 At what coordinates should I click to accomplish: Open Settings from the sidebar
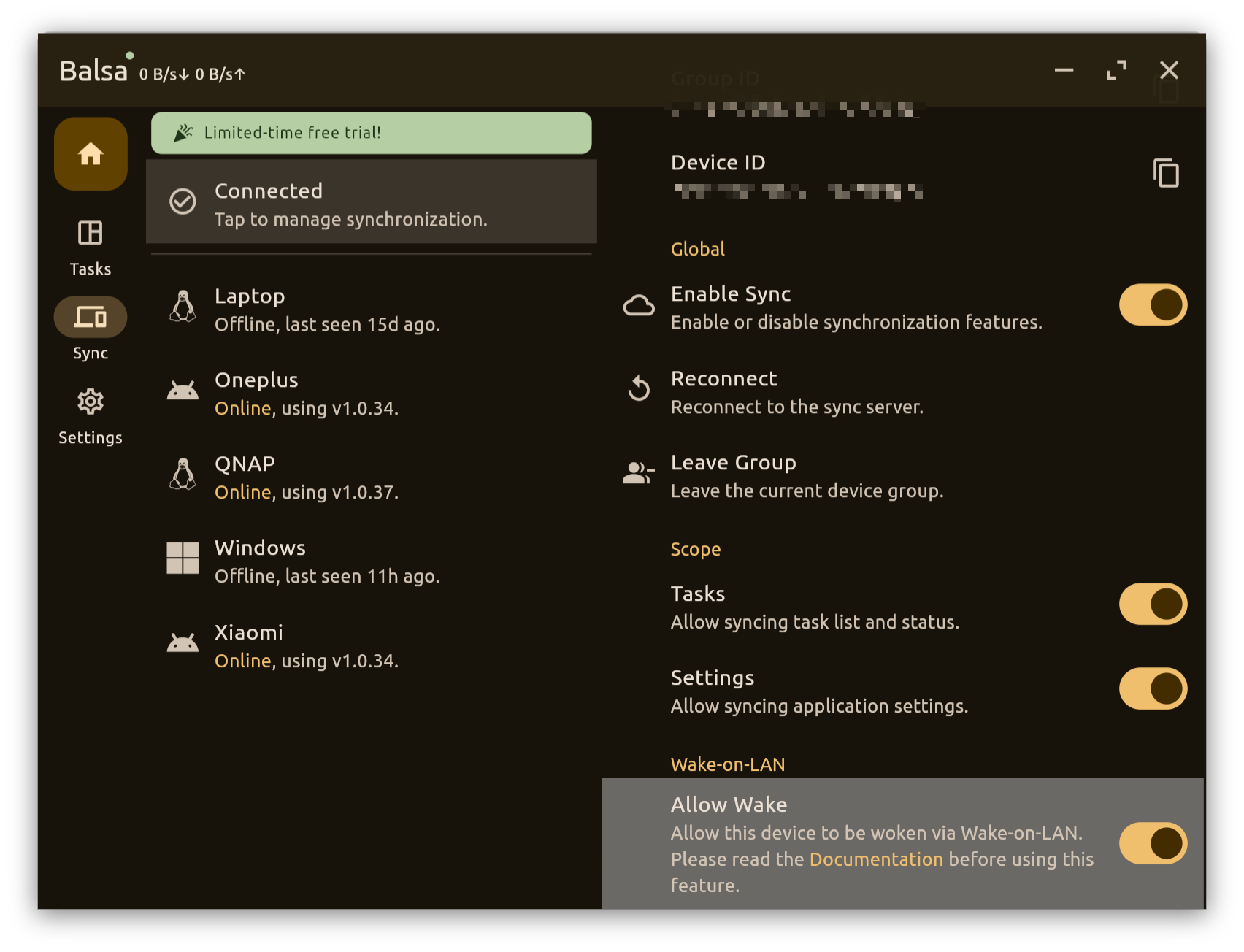(x=91, y=415)
